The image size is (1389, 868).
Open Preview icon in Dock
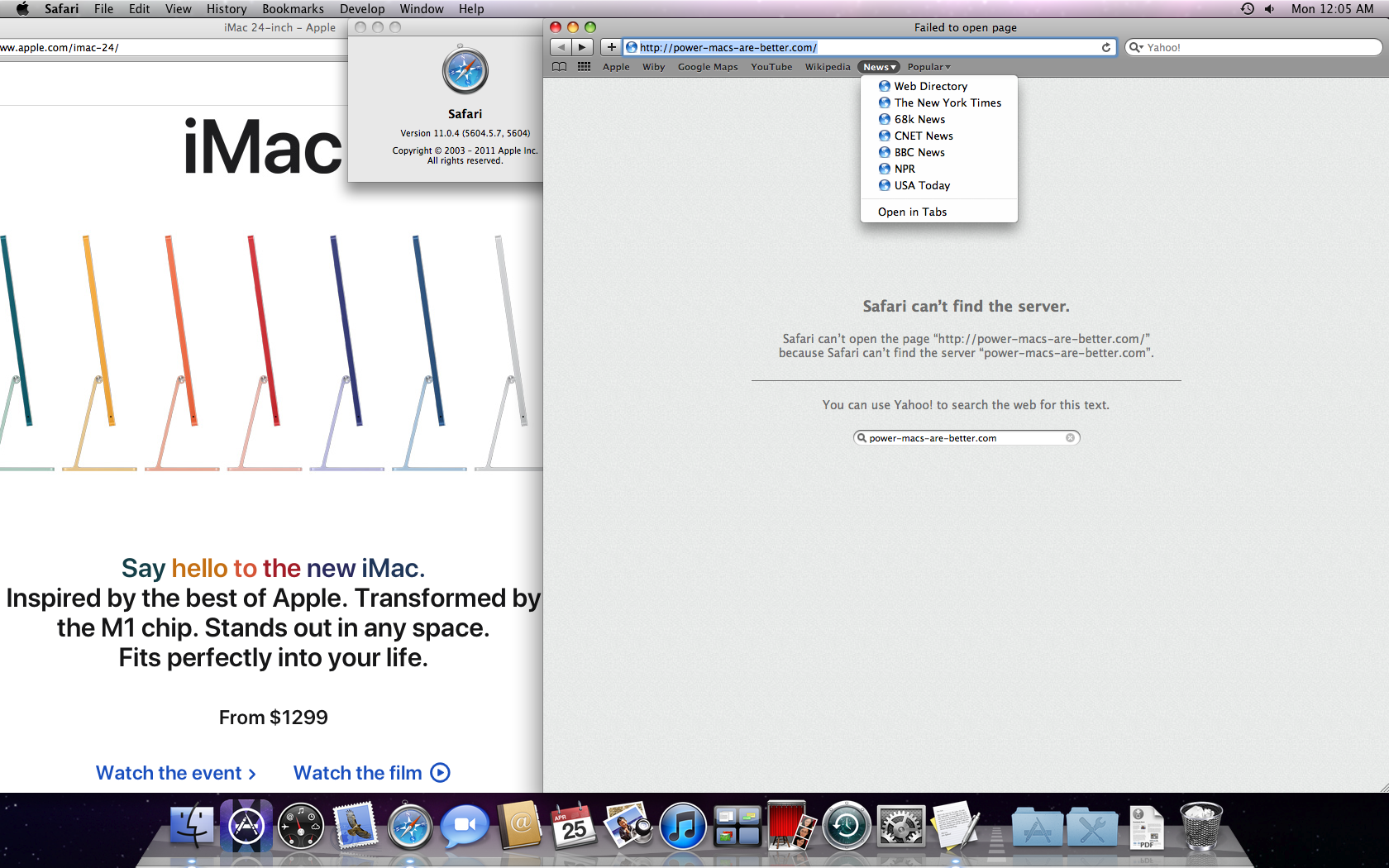[628, 826]
